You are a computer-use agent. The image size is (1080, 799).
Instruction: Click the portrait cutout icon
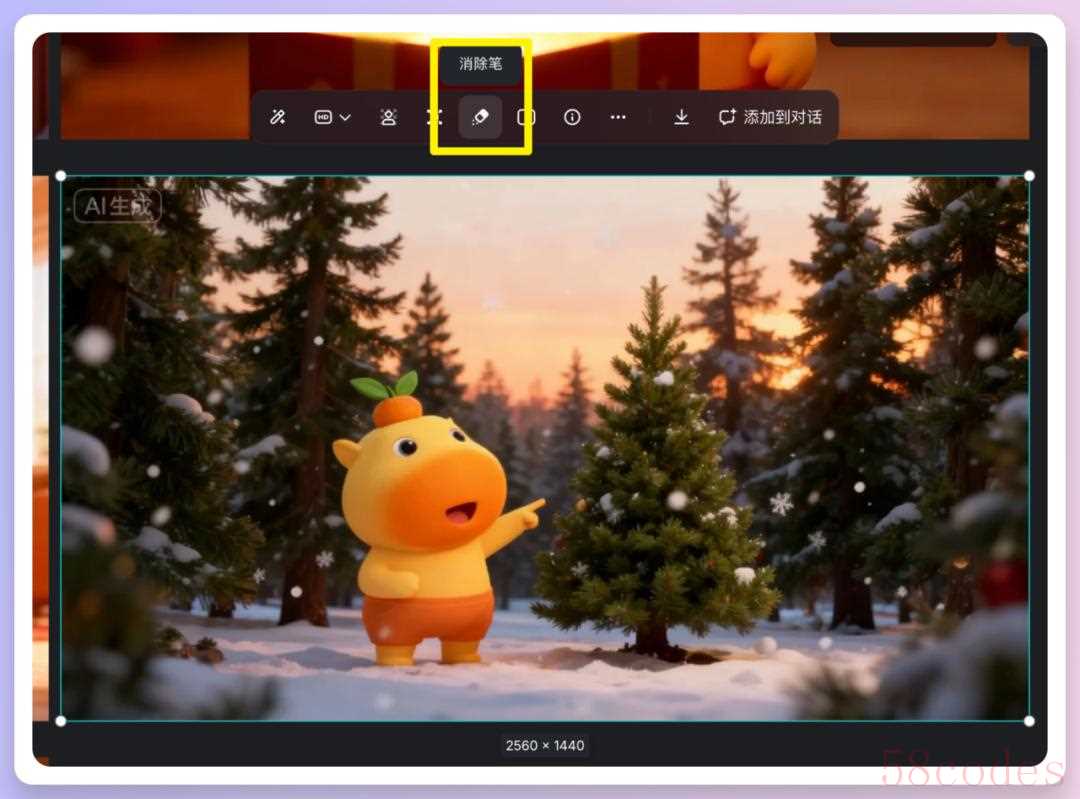388,117
